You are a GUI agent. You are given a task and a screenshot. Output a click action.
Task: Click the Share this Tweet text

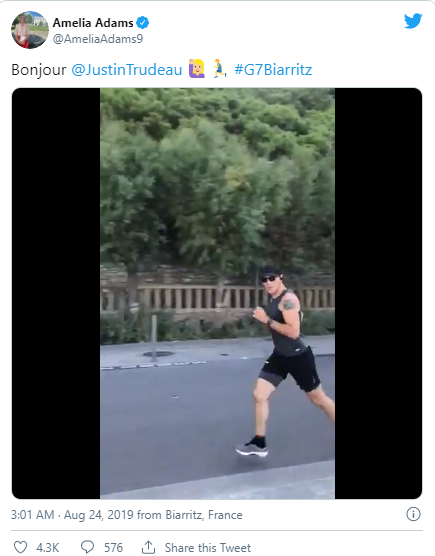pos(208,547)
